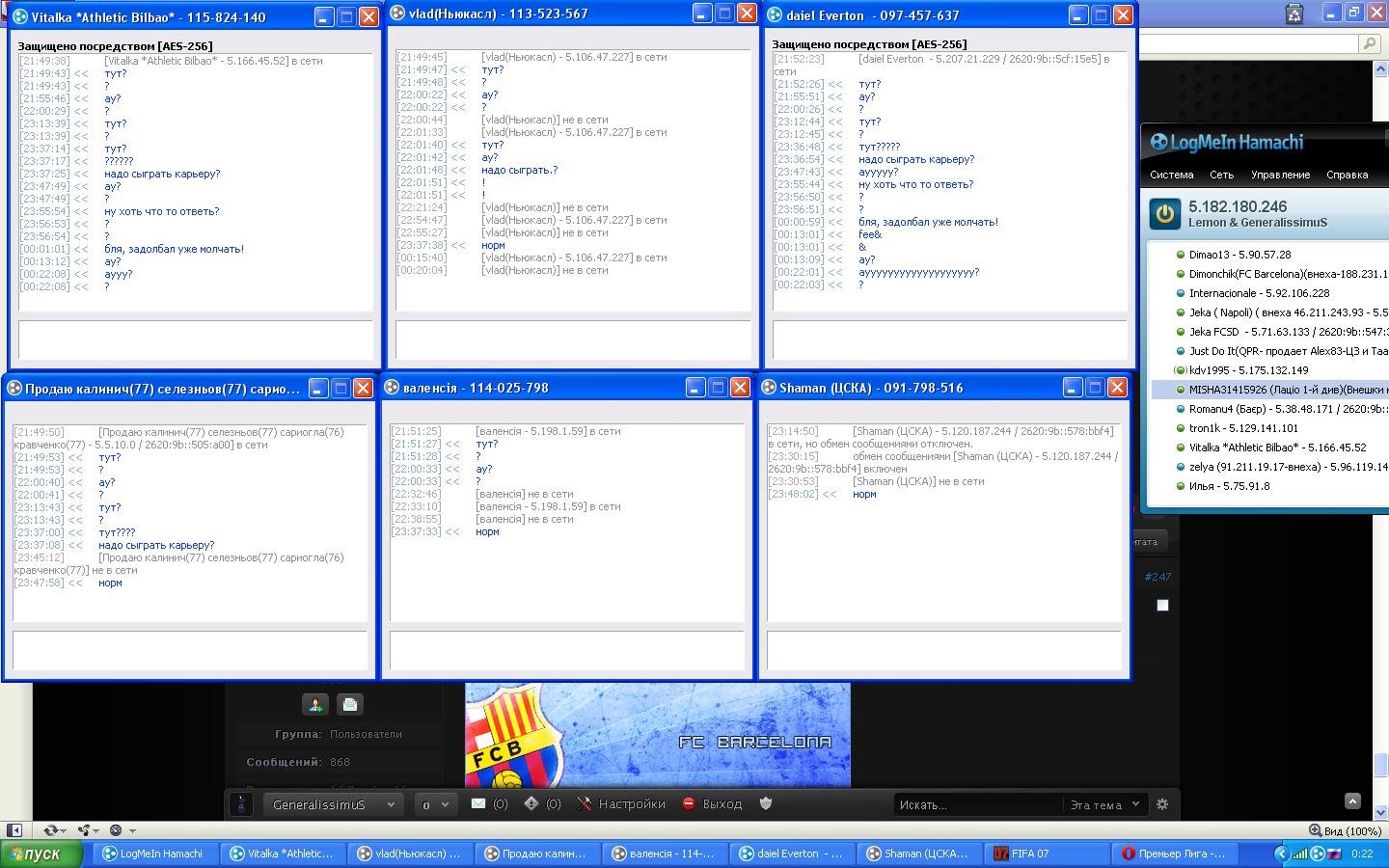Tick the post checkbox below #247
Image resolution: width=1389 pixels, height=868 pixels.
[1162, 605]
